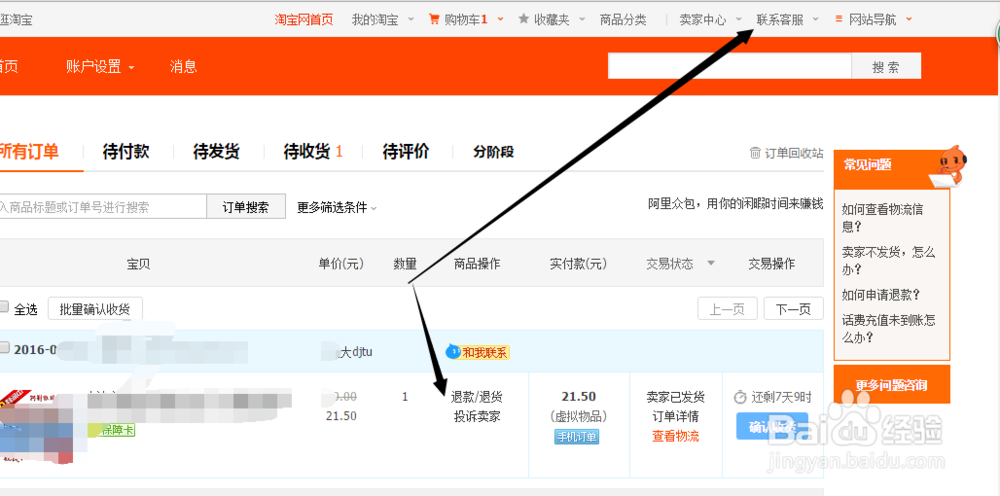1000x496 pixels.
Task: Tick the 全选 select-all checkbox
Action: pyautogui.click(x=4, y=308)
